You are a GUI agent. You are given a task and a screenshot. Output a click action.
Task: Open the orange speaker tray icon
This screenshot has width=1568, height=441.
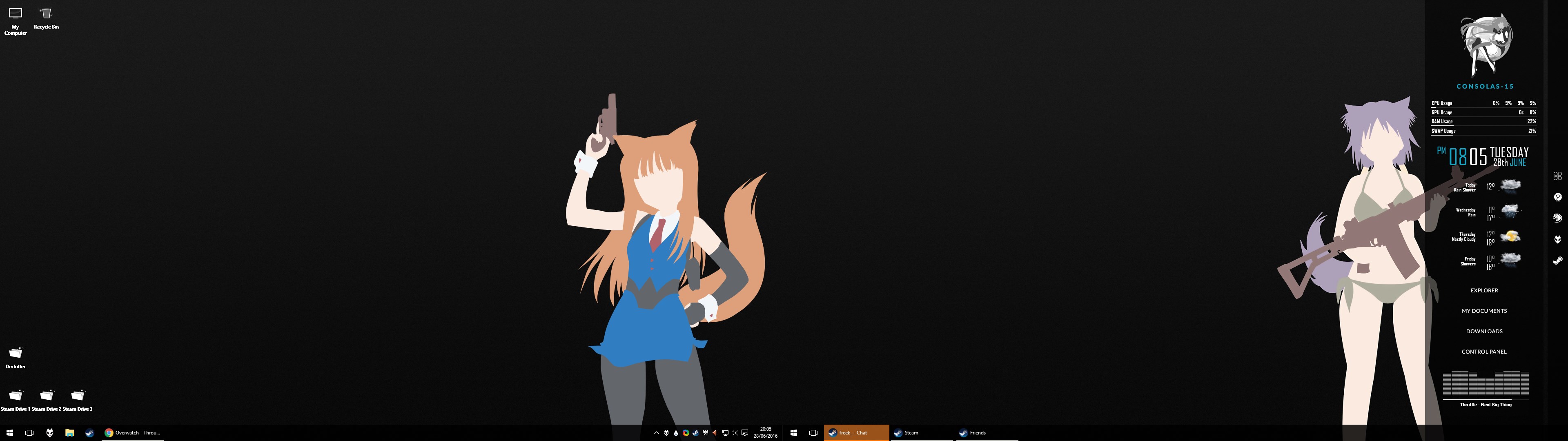(x=715, y=433)
